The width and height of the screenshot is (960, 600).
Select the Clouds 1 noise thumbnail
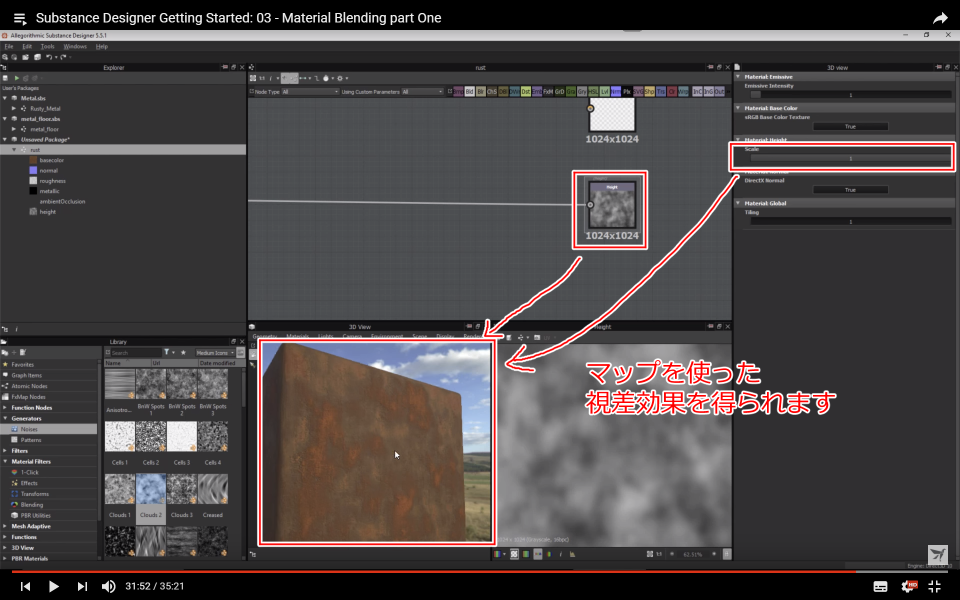119,489
